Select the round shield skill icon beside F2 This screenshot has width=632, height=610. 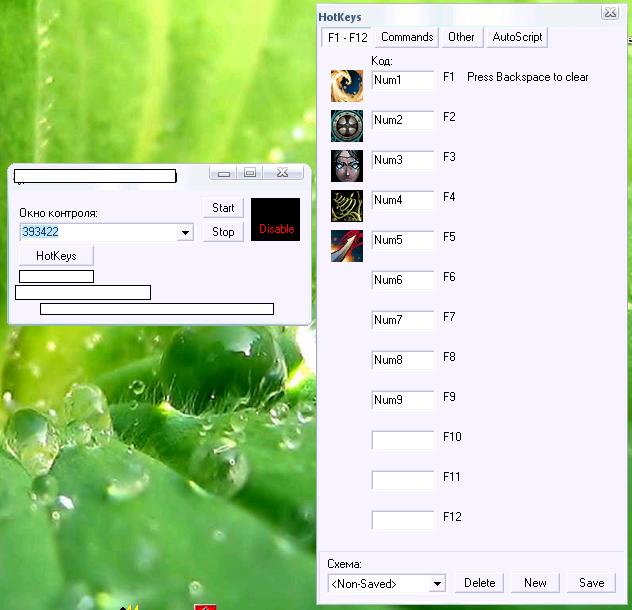coord(347,126)
